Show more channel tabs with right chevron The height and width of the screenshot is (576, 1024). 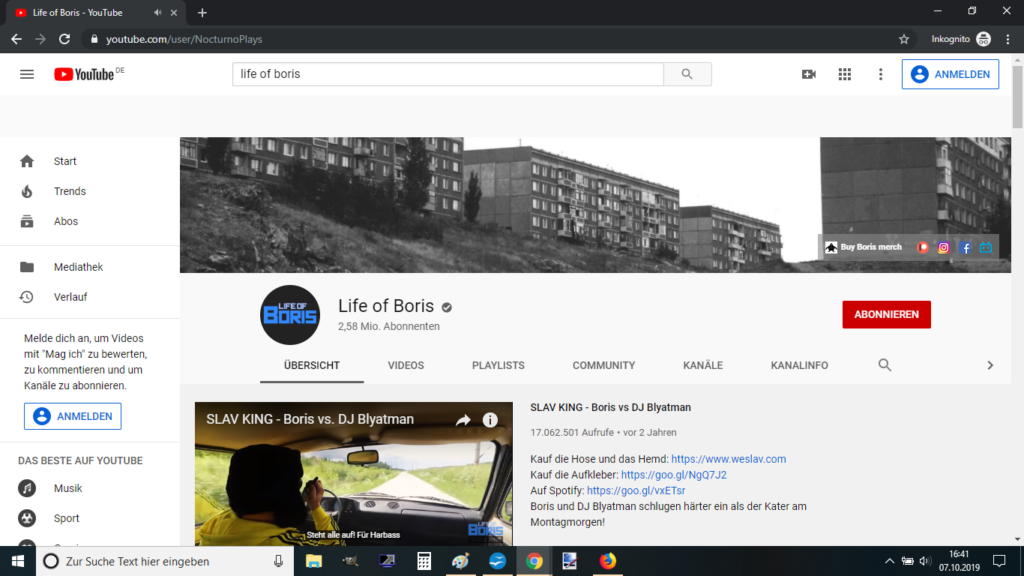pyautogui.click(x=990, y=365)
